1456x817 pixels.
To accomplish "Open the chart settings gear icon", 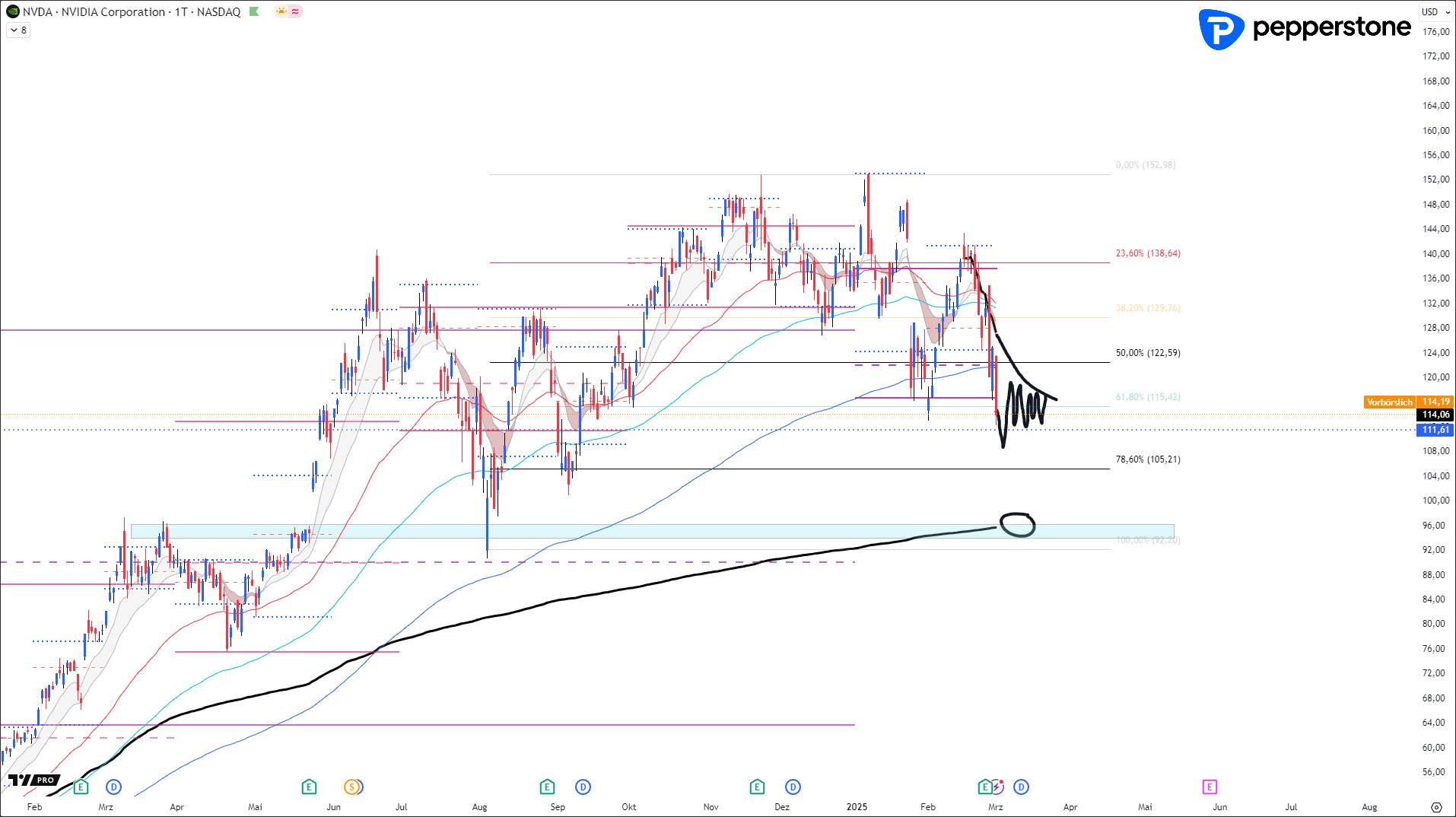I will coord(1435,807).
